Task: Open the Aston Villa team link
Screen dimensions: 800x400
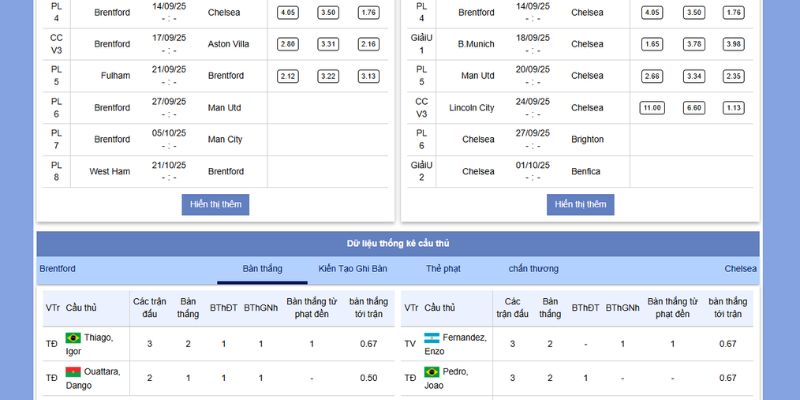Action: tap(230, 44)
